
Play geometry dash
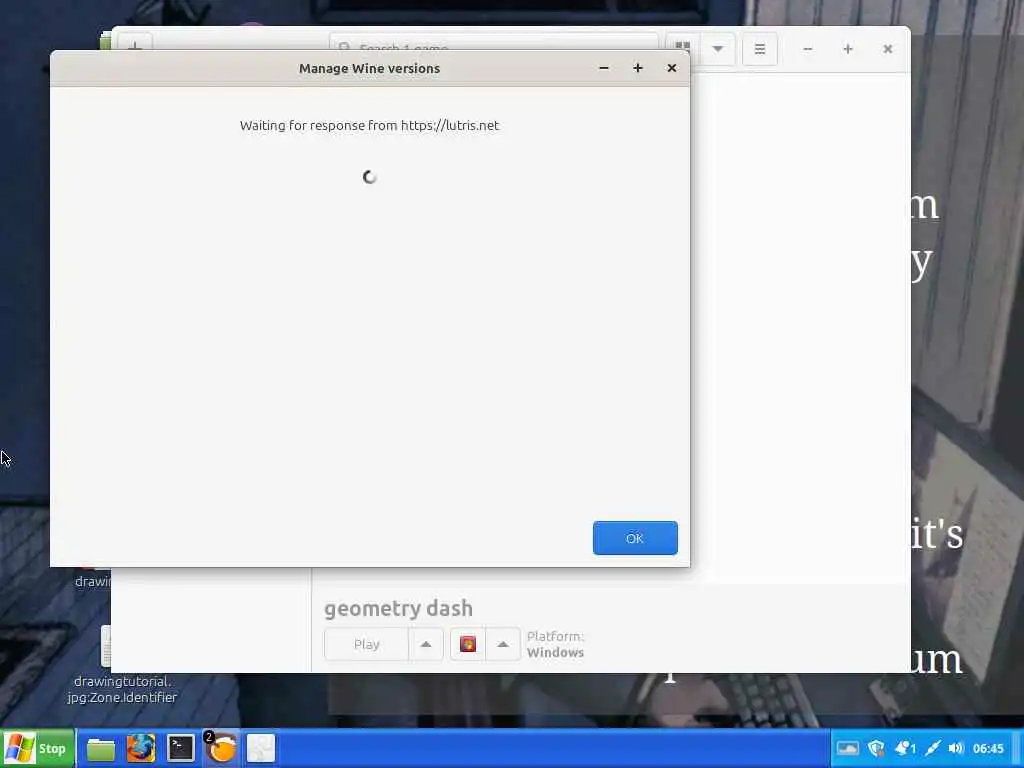pyautogui.click(x=366, y=645)
